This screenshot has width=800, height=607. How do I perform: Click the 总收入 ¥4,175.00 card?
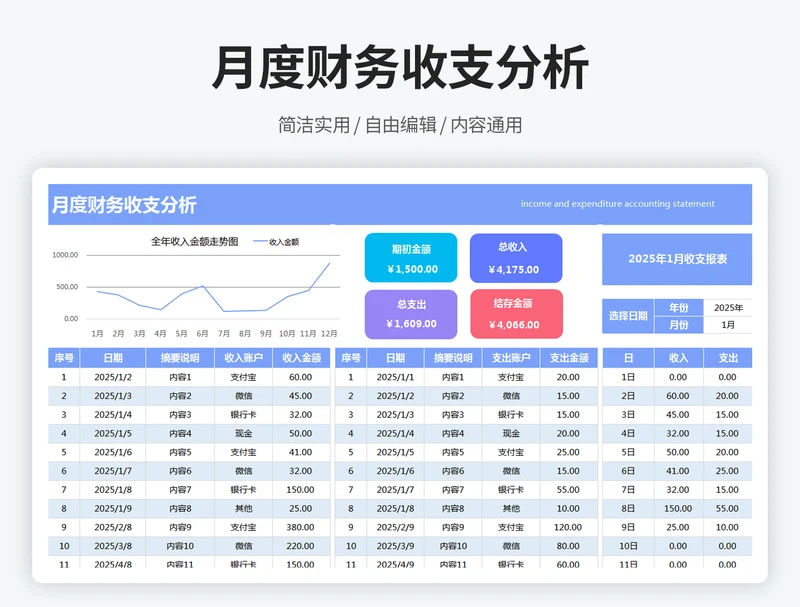(x=516, y=258)
